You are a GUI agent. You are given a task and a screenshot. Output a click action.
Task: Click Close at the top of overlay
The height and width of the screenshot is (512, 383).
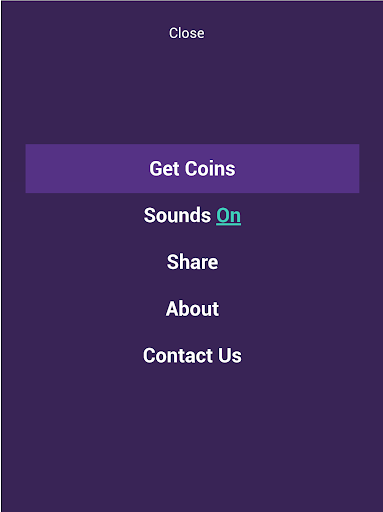click(x=186, y=33)
